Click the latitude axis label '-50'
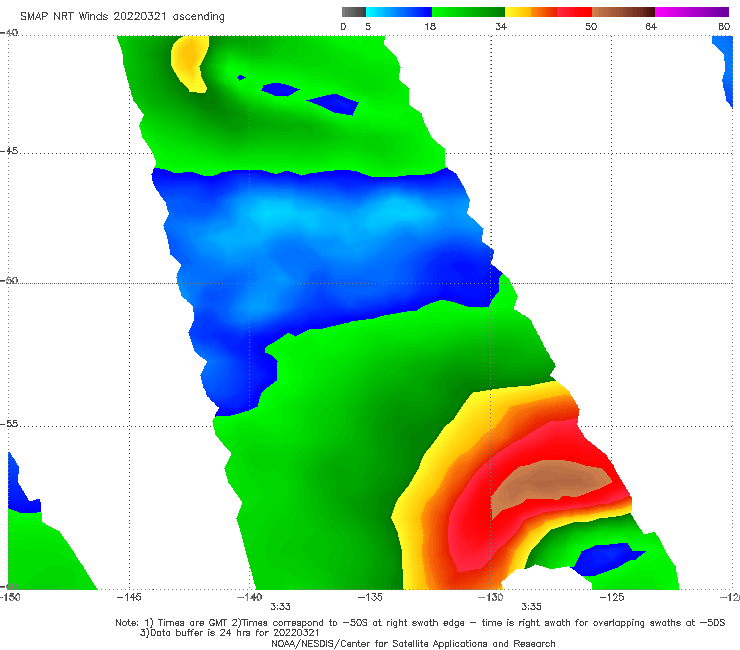Screen dimensions: 740x650 9,280
